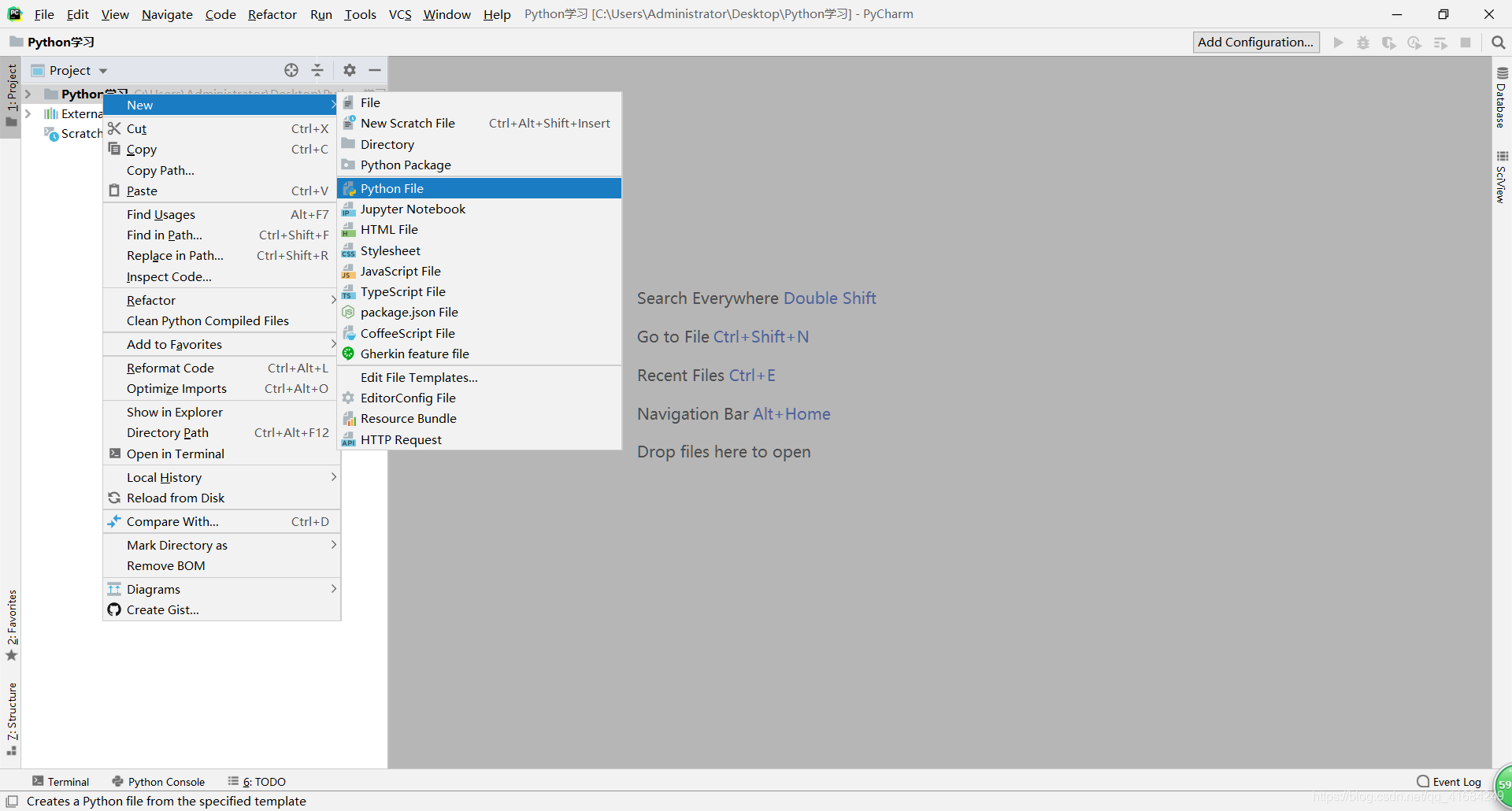Click the Collapse All icon in Project panel

point(317,70)
